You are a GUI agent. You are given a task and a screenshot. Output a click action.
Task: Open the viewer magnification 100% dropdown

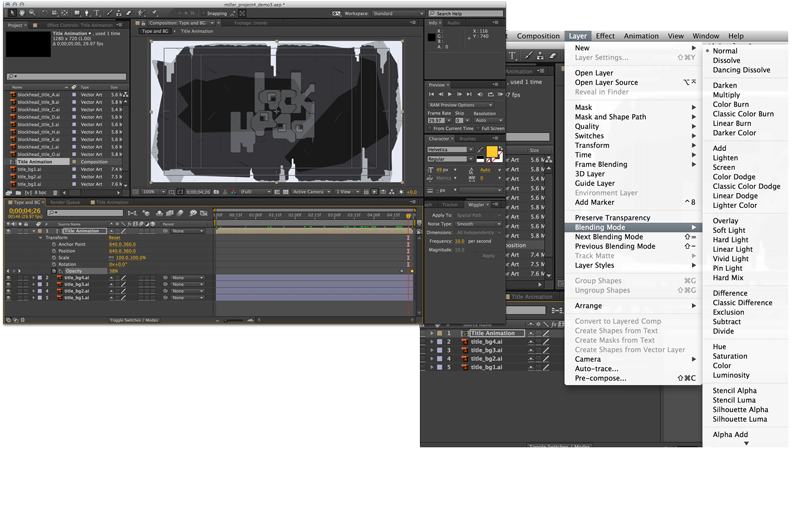[153, 192]
